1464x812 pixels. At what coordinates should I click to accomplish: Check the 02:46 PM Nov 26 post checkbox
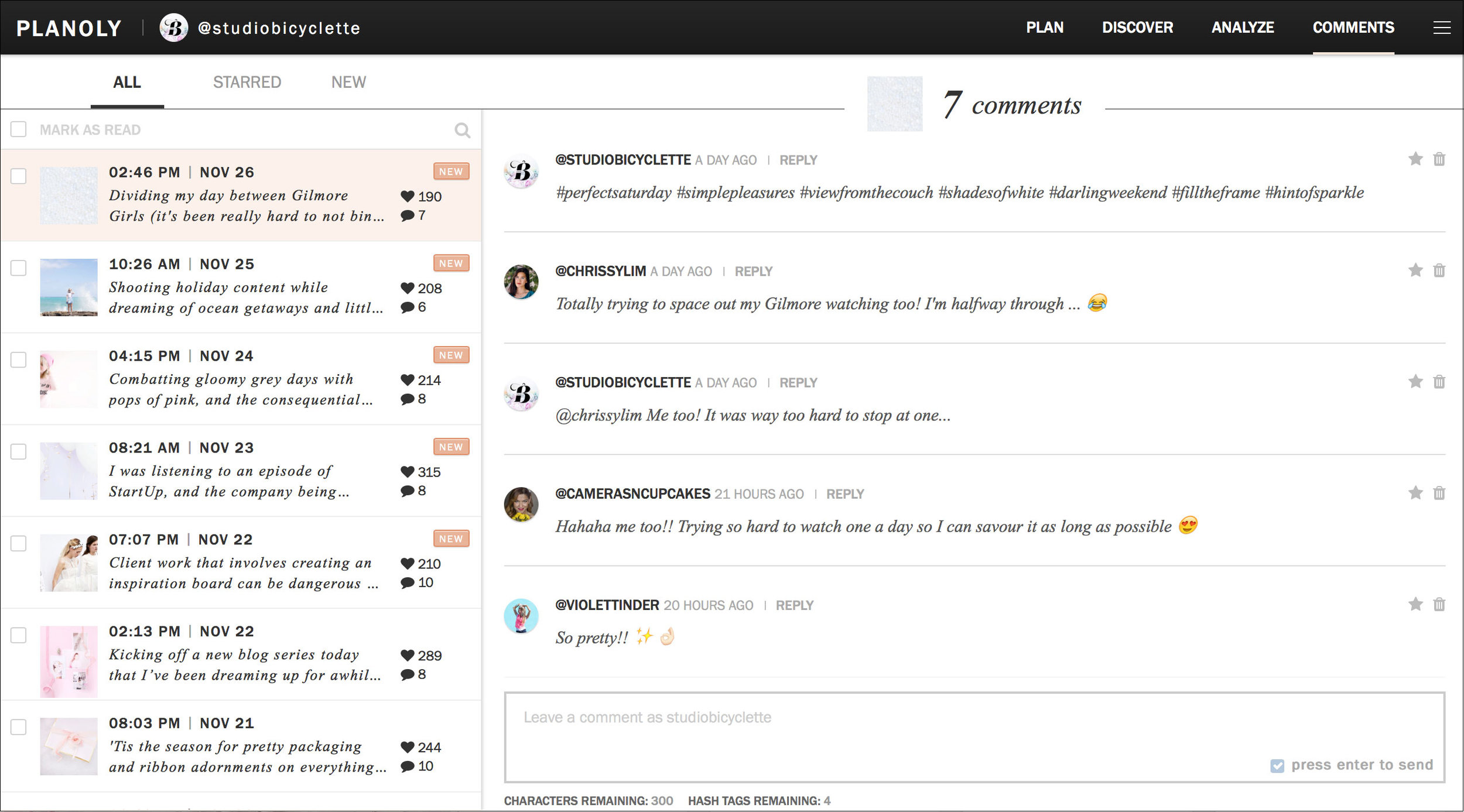coord(19,176)
